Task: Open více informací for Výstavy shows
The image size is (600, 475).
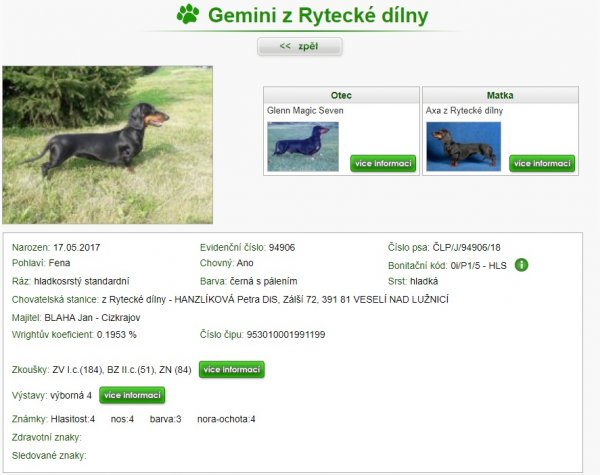Action: coord(132,395)
